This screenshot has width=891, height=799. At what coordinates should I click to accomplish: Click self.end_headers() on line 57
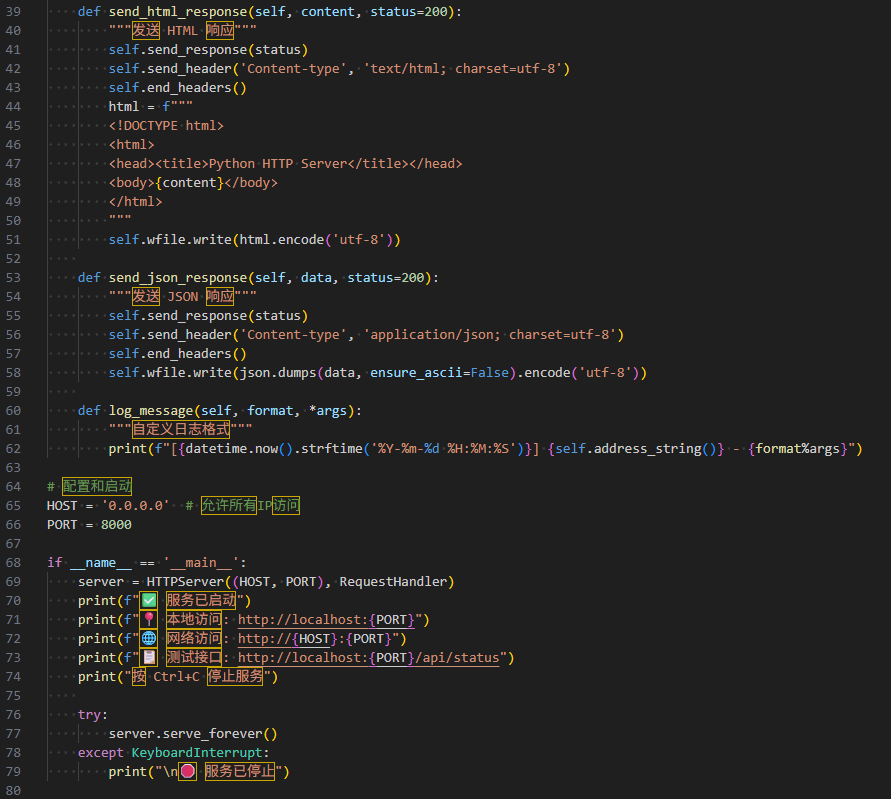tap(178, 353)
